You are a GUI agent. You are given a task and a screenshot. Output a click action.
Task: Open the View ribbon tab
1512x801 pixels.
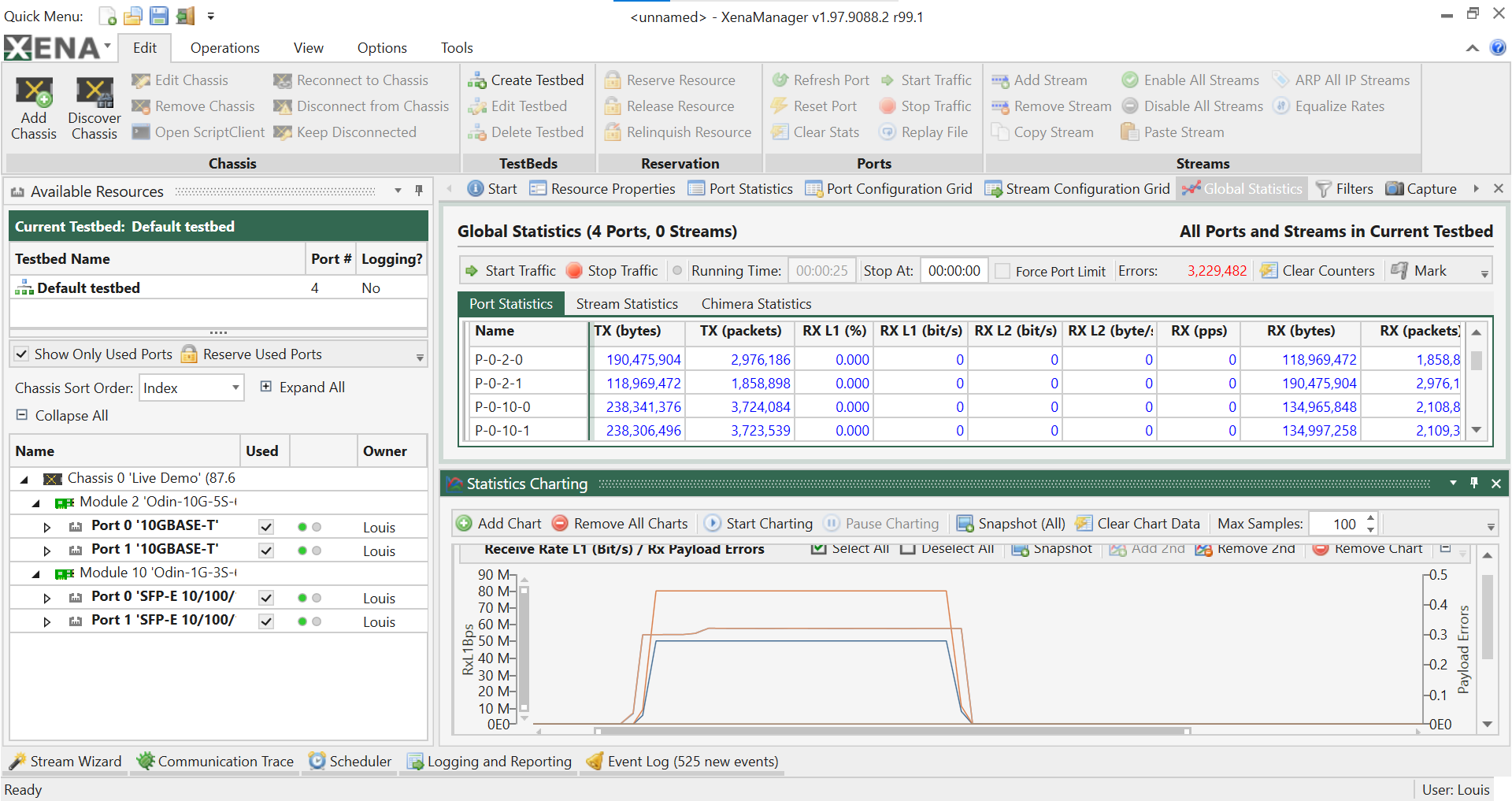coord(309,48)
